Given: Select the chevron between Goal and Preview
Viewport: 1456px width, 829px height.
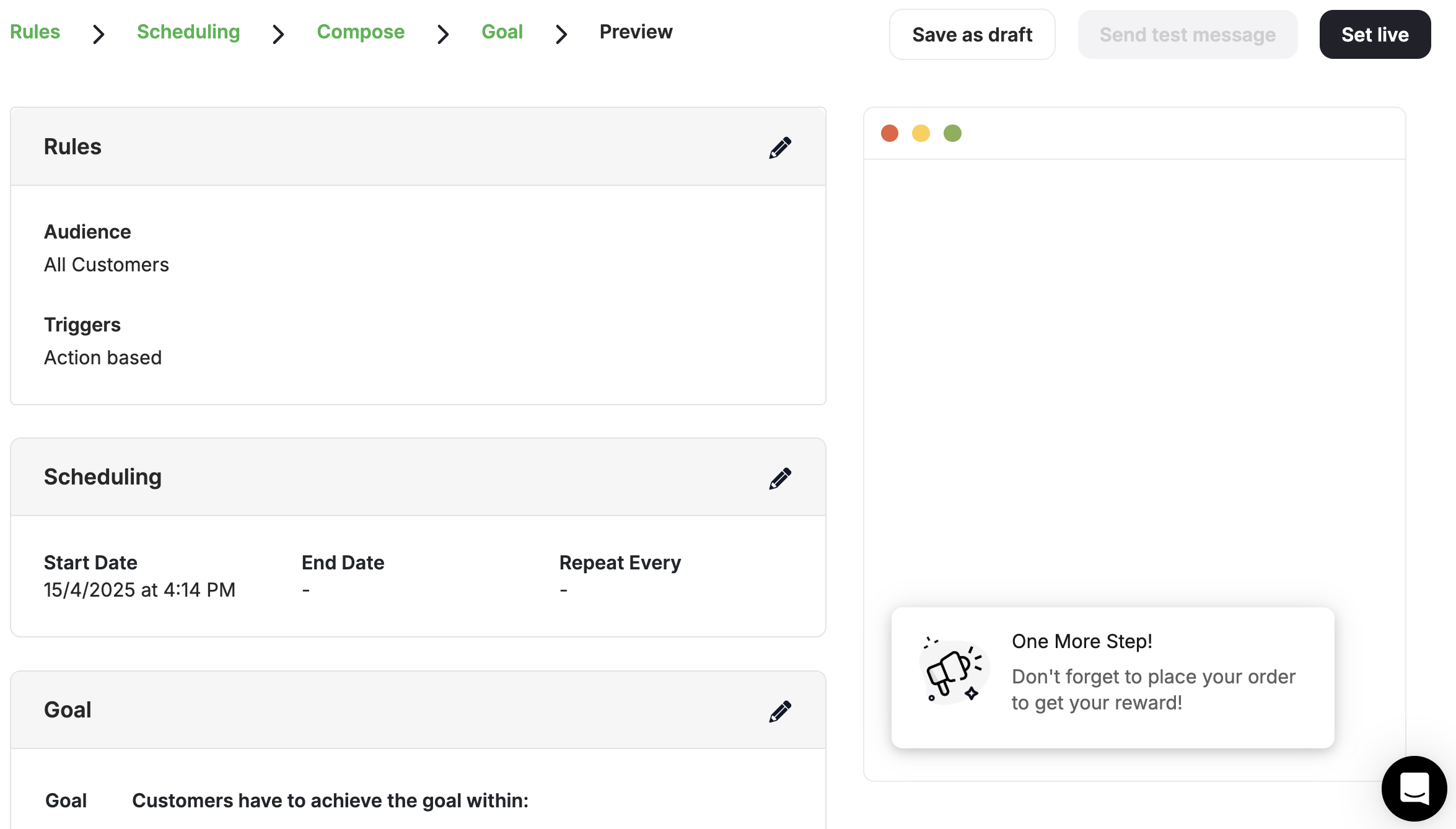Looking at the screenshot, I should (561, 34).
